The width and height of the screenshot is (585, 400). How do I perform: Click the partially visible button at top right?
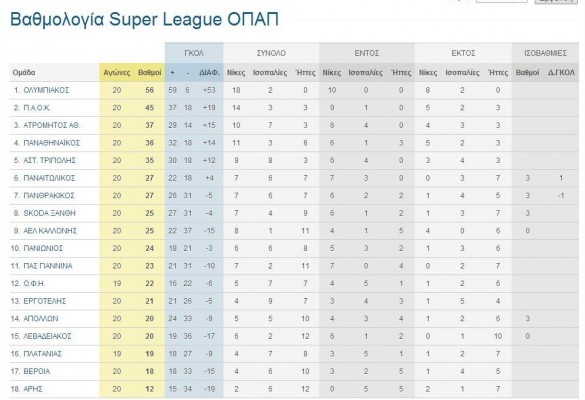[x=556, y=1]
